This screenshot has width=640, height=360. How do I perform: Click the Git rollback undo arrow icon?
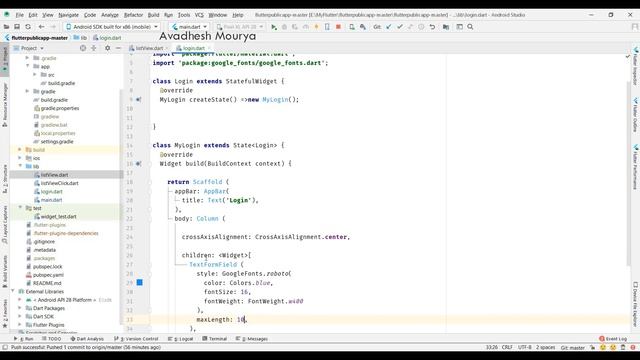(432, 27)
